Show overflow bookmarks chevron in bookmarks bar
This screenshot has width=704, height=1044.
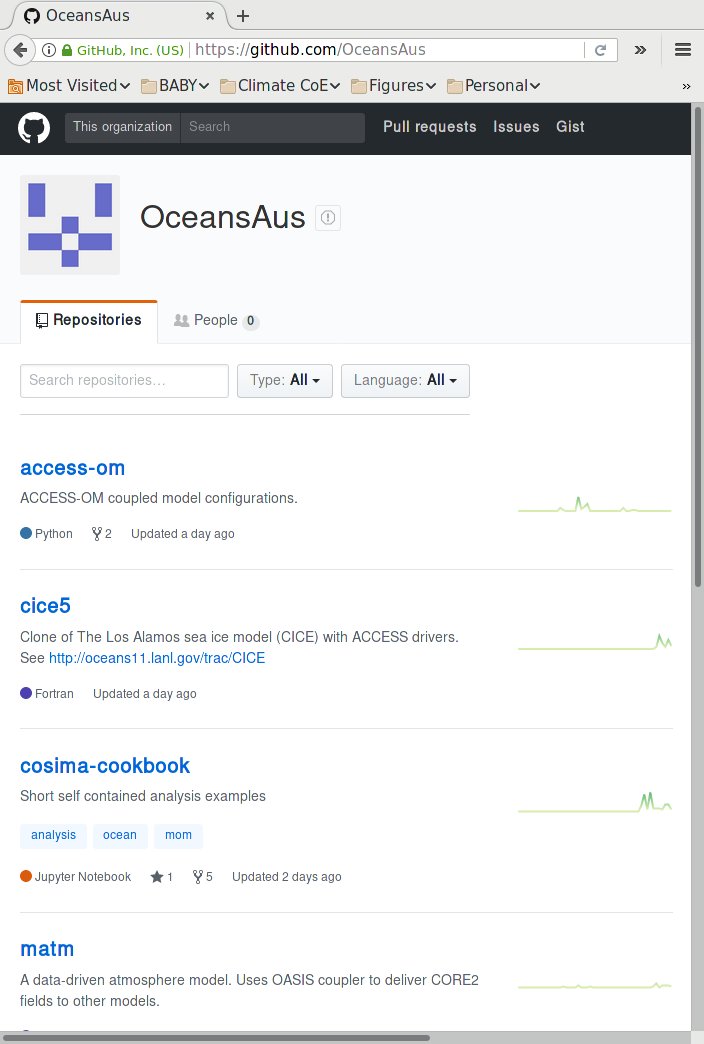[686, 86]
